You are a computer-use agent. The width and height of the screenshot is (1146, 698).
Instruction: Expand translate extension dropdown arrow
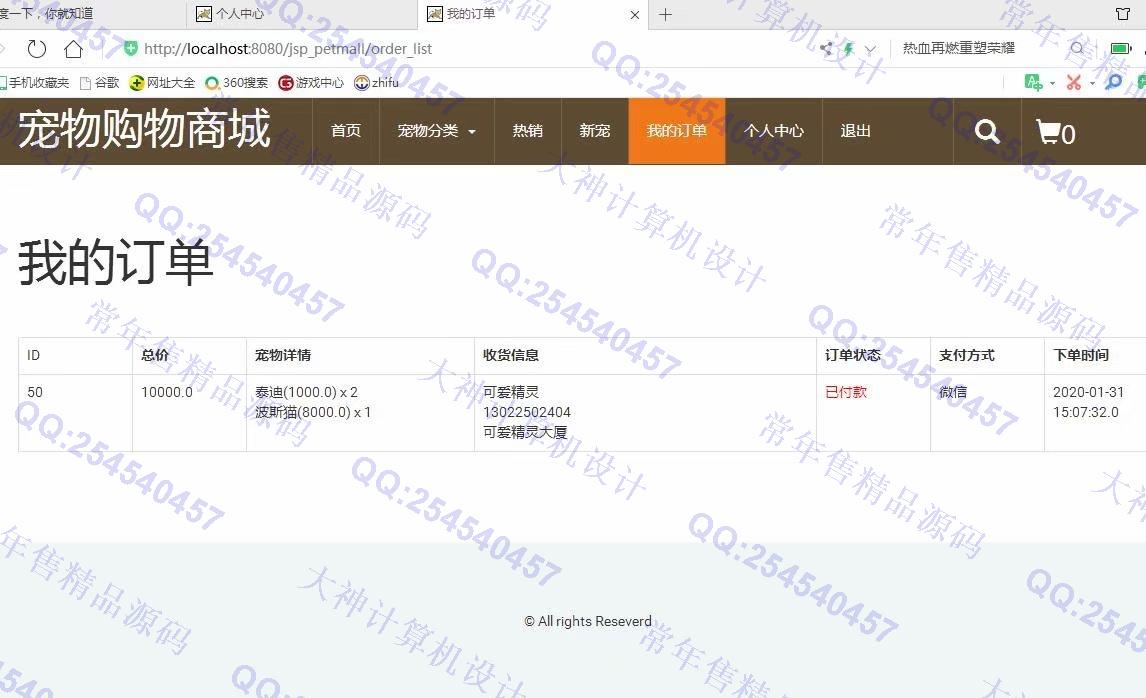[x=1052, y=83]
